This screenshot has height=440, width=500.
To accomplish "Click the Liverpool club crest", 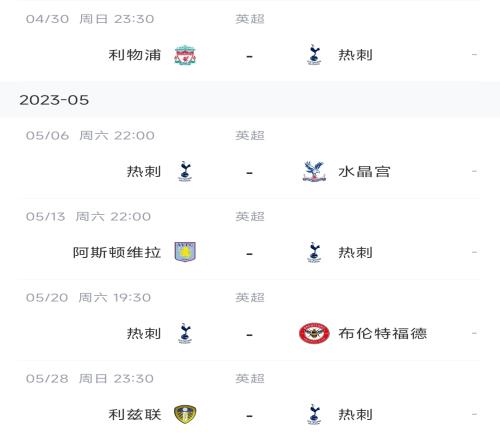I will pos(185,55).
